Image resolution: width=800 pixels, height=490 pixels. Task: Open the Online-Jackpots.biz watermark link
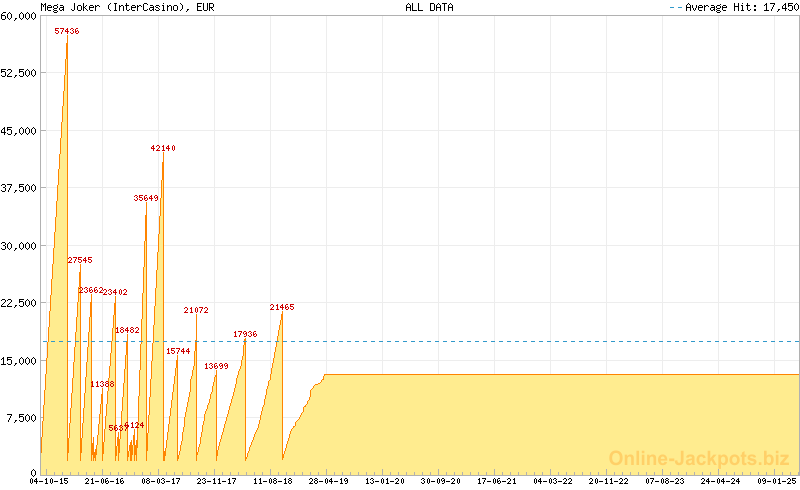coord(693,458)
